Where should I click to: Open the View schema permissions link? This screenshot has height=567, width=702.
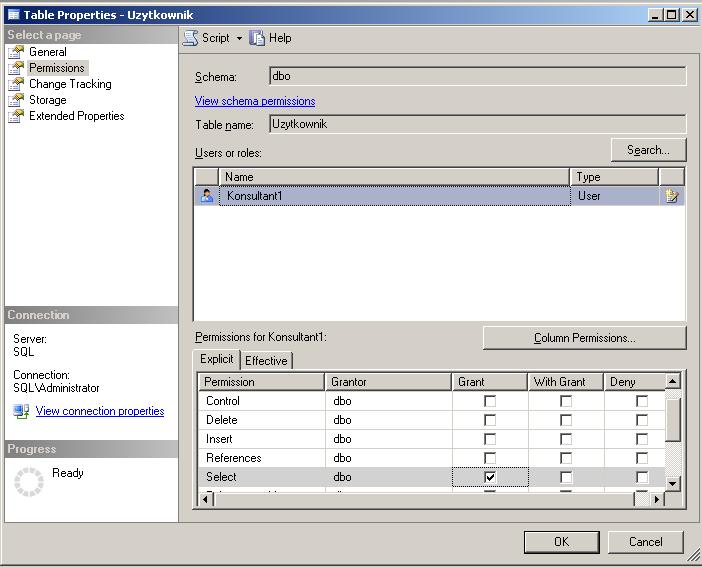(x=255, y=101)
